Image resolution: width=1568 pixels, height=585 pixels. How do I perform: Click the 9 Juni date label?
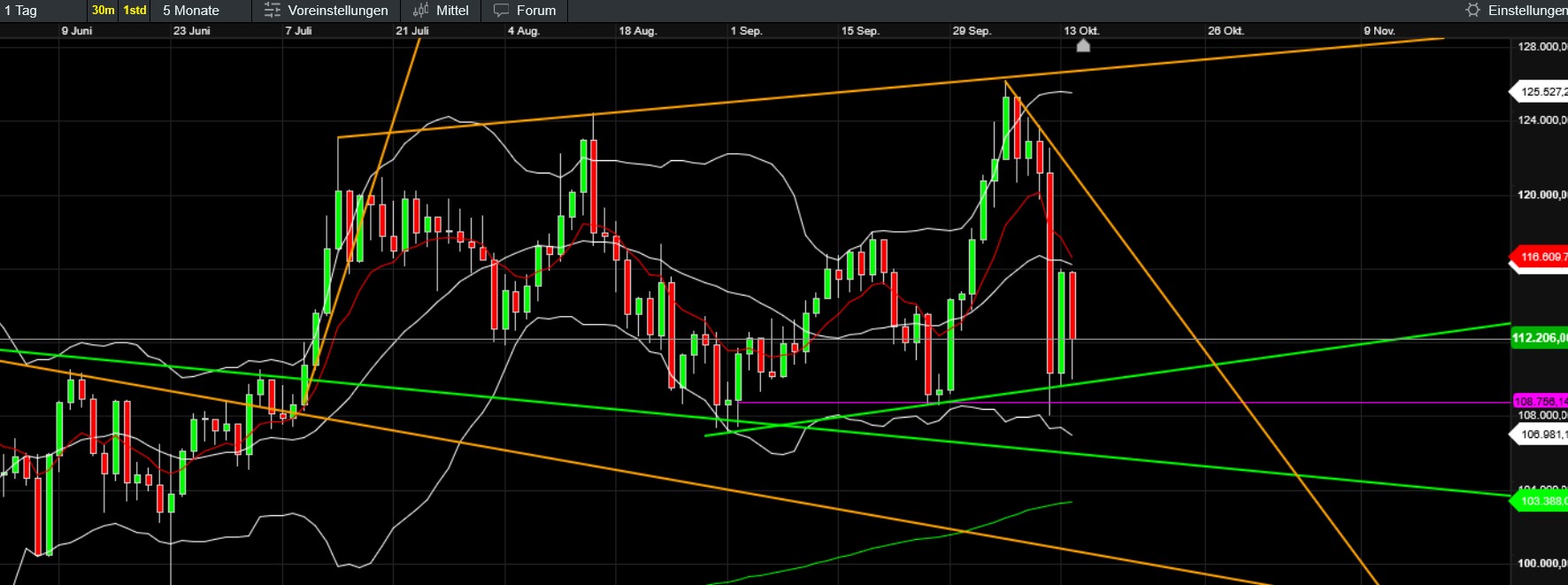click(77, 31)
